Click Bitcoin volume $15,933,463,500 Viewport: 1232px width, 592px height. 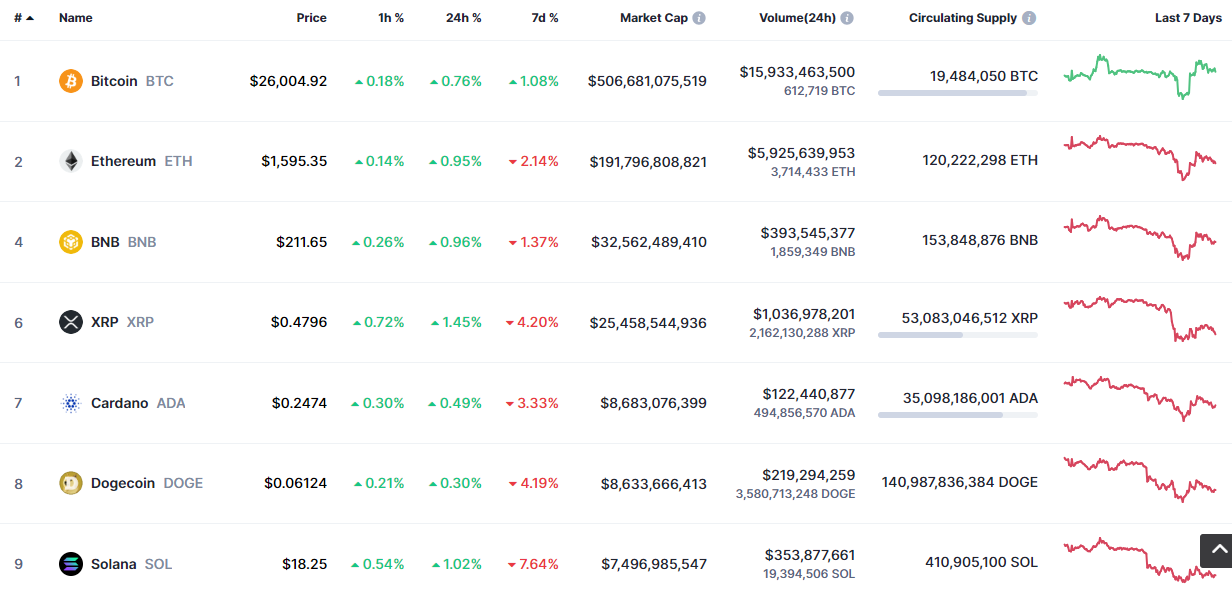coord(797,72)
